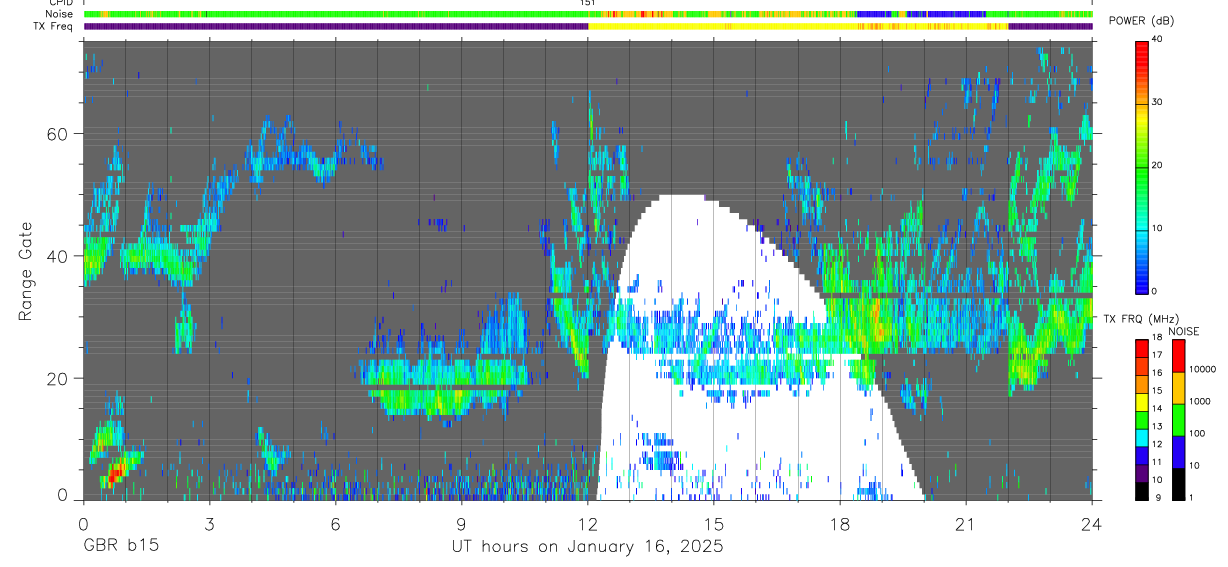Click the purple segment of TX Freq strip

pyautogui.click(x=335, y=26)
